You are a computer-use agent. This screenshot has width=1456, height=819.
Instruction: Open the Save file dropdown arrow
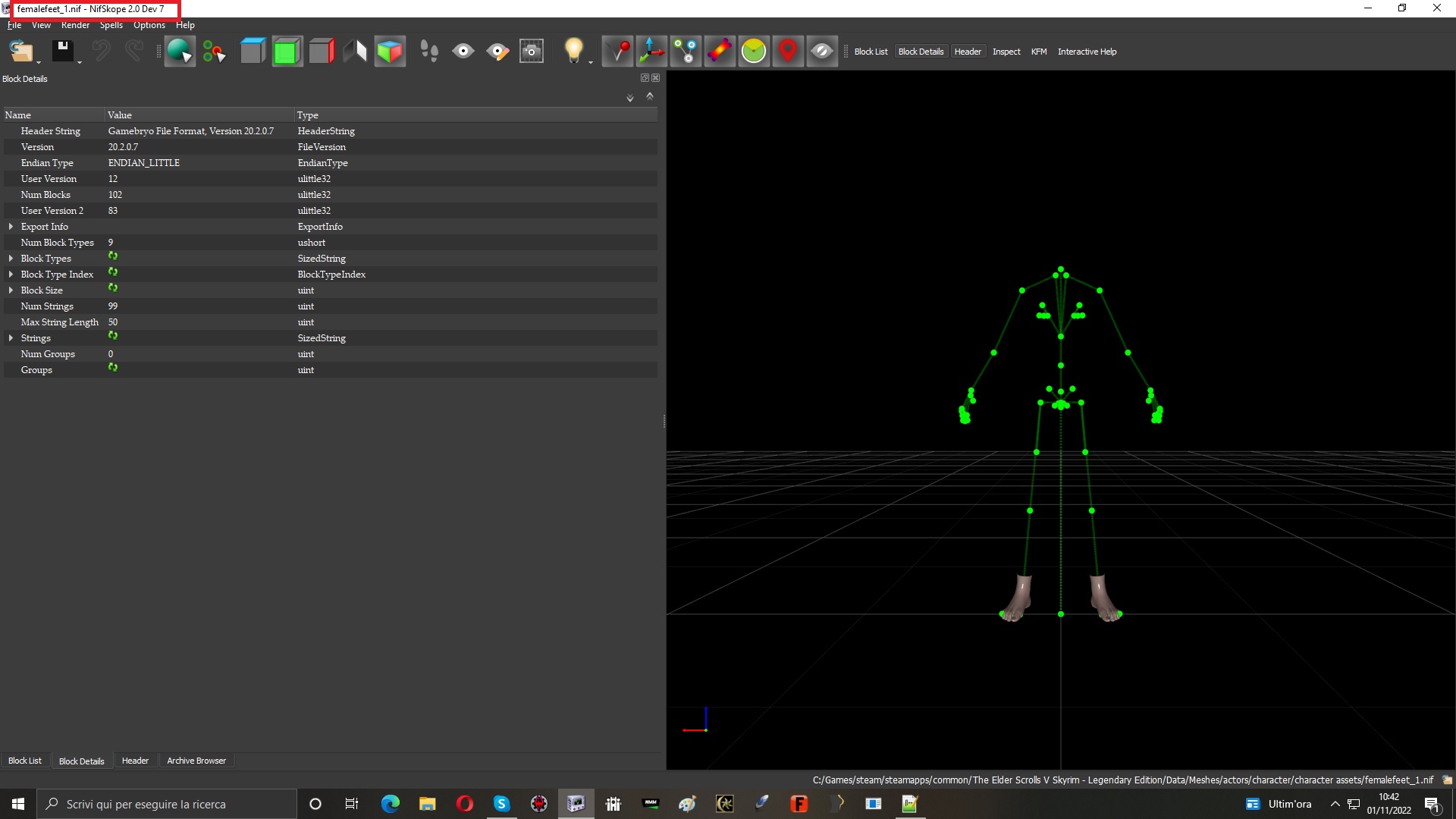tap(80, 62)
